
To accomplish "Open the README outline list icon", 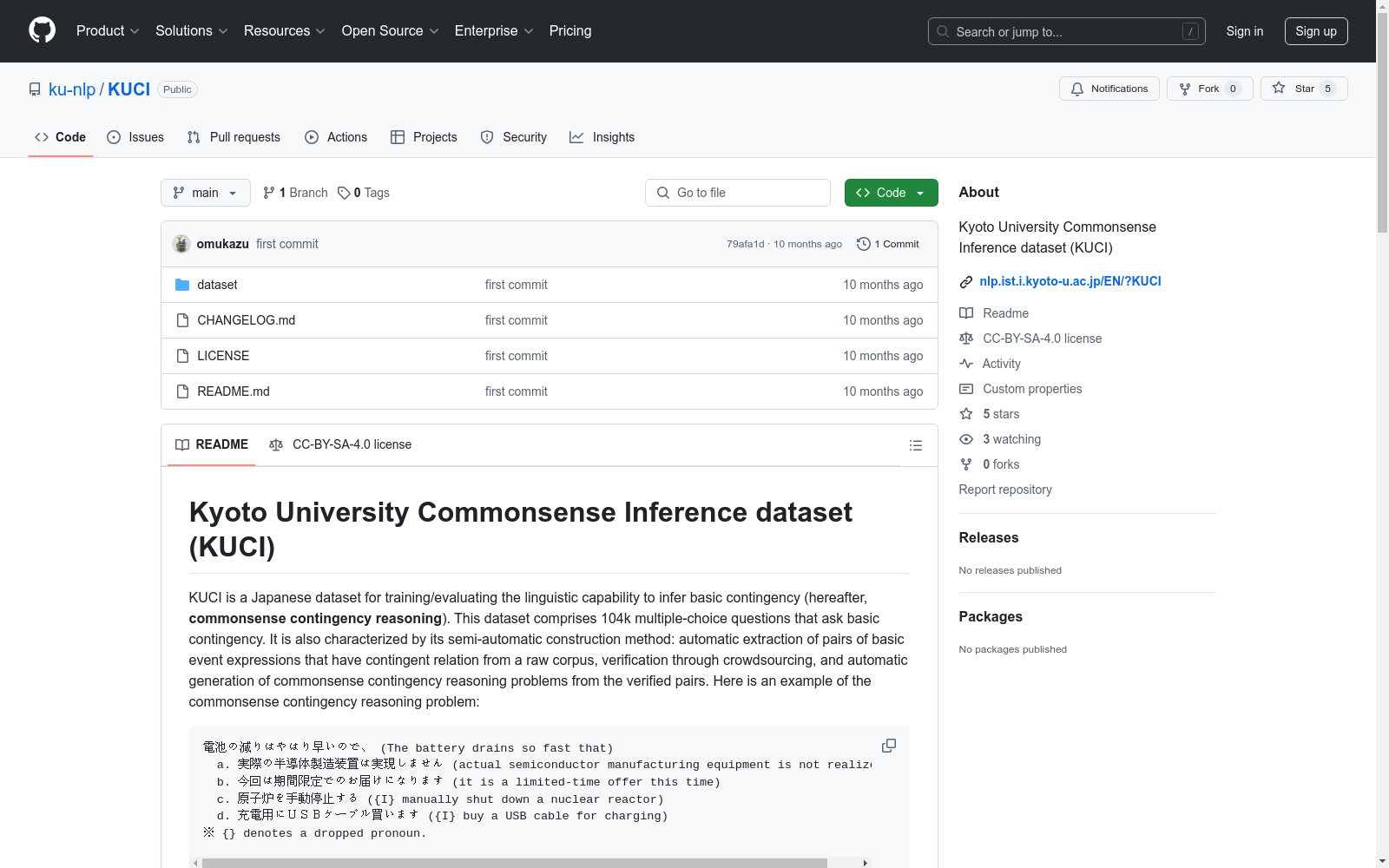I will [915, 445].
